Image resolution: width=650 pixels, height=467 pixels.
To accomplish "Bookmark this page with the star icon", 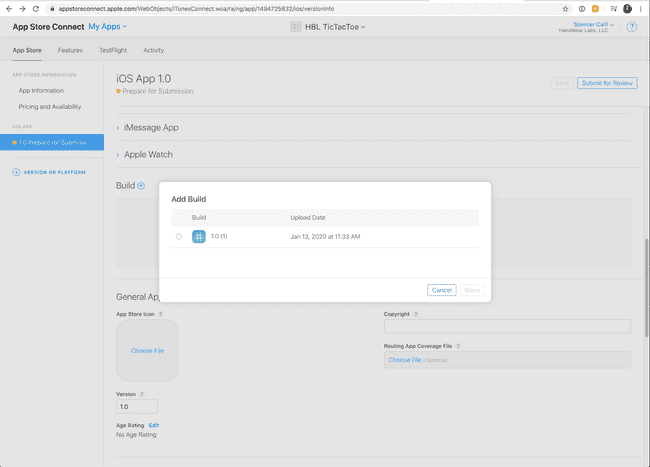I will point(565,9).
